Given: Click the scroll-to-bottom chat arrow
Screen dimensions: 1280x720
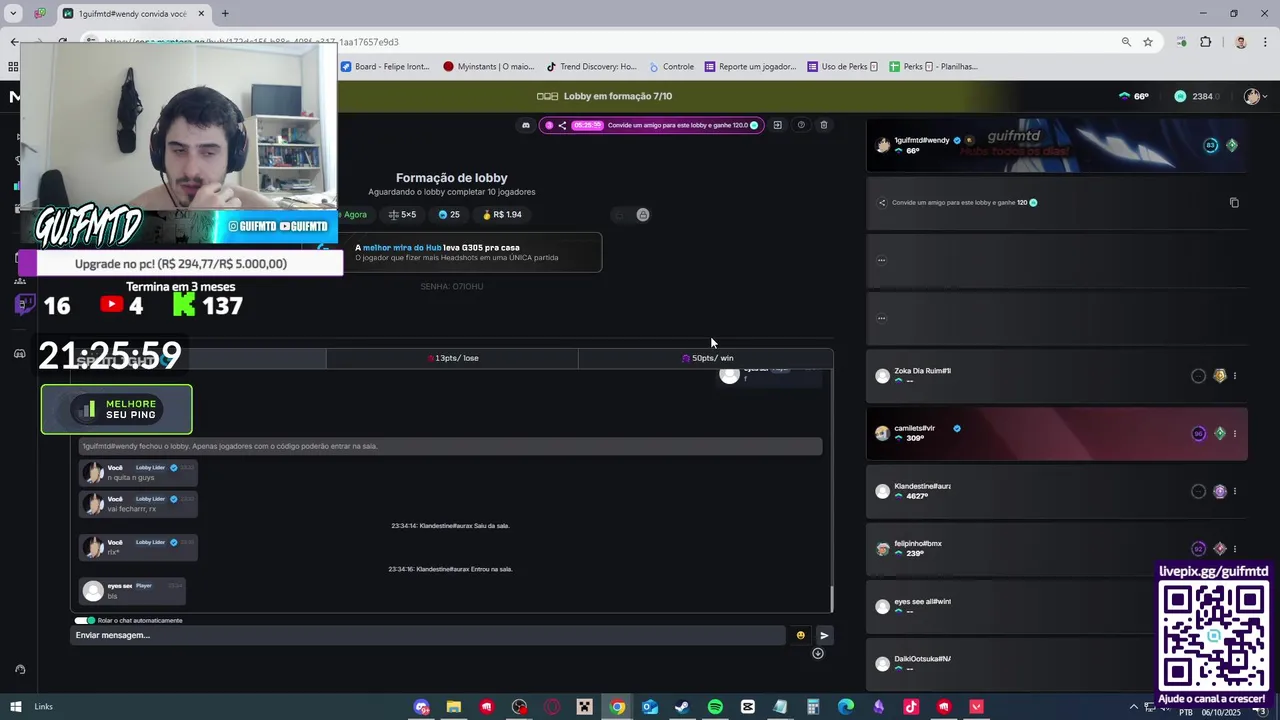Looking at the screenshot, I should coord(817,653).
